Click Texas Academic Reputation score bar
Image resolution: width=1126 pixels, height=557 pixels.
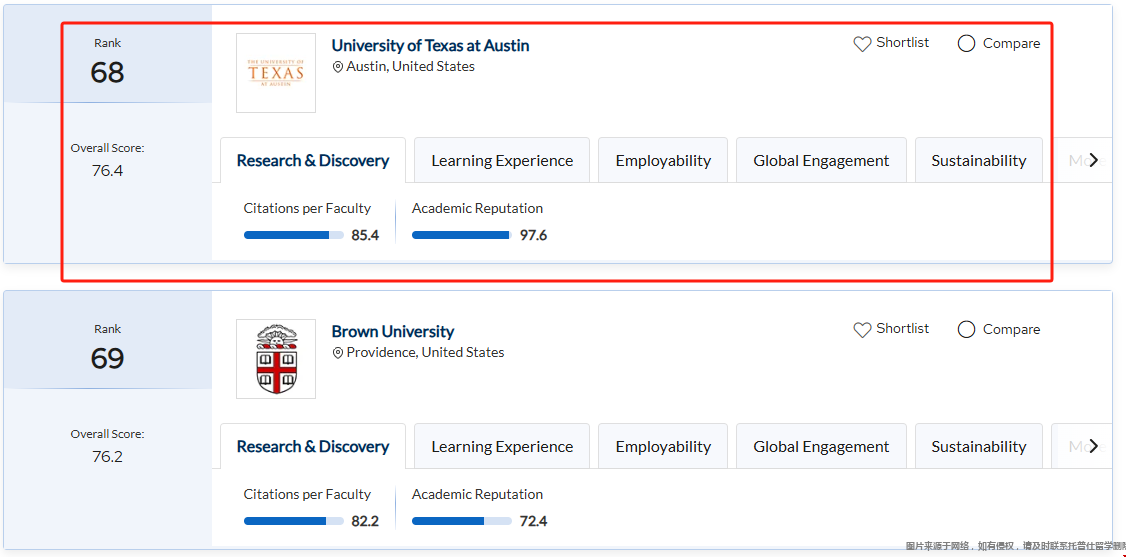462,235
